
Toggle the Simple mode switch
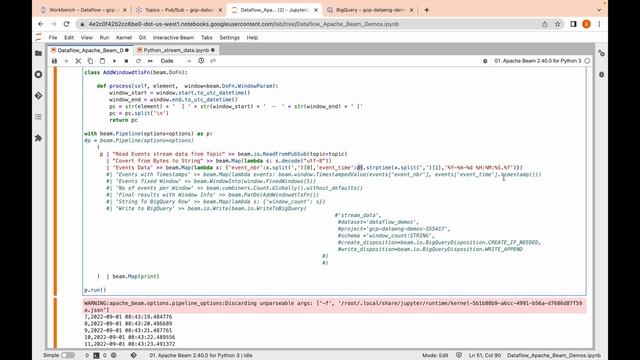click(68, 356)
